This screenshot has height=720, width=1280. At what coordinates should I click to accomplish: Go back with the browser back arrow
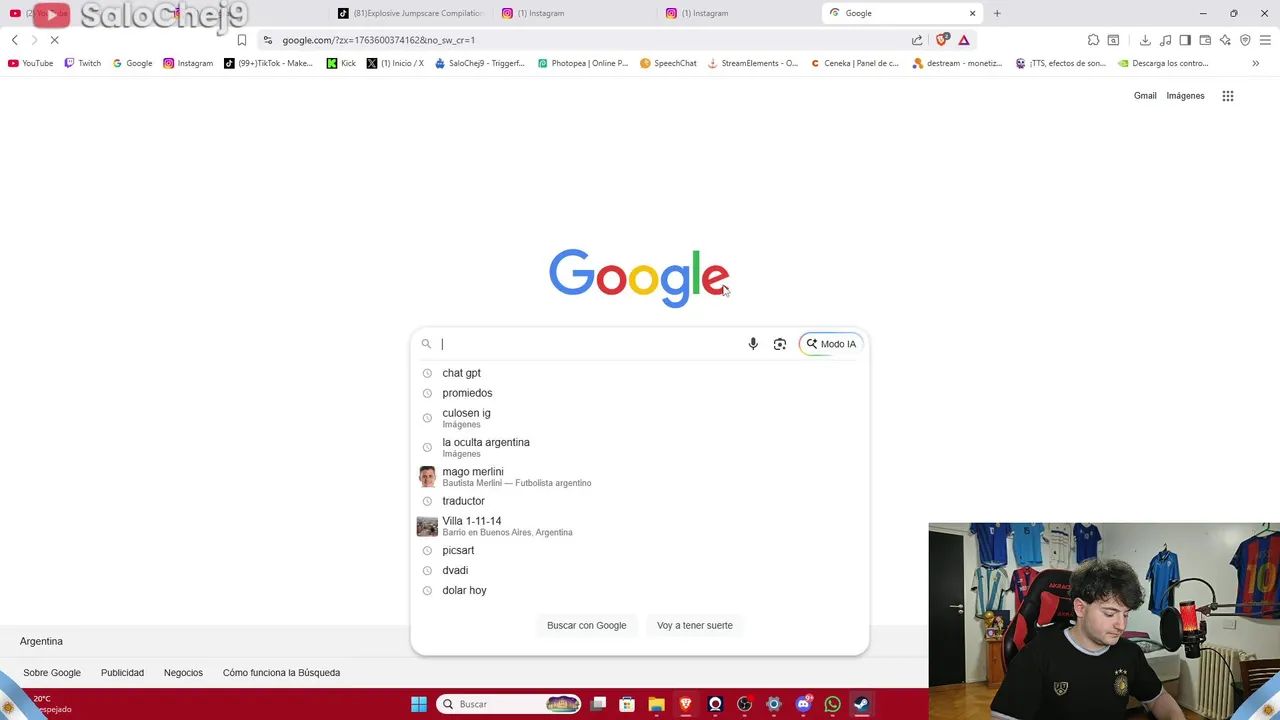(15, 40)
